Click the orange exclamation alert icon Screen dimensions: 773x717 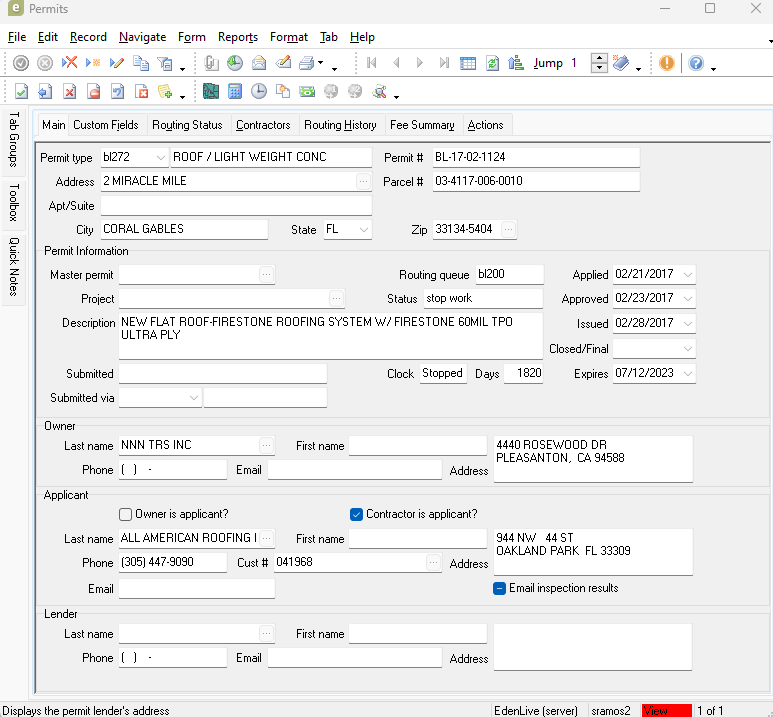coord(667,63)
